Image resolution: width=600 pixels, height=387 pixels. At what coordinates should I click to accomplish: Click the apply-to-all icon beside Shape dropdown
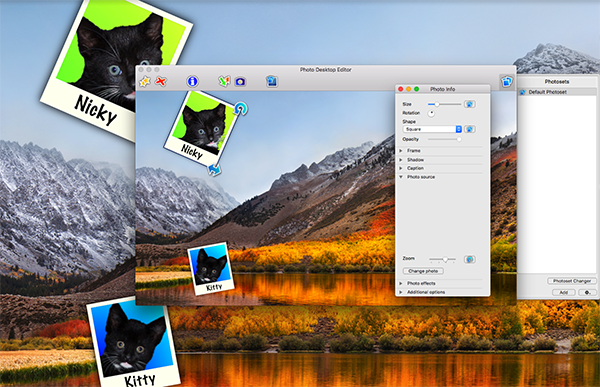coord(470,129)
